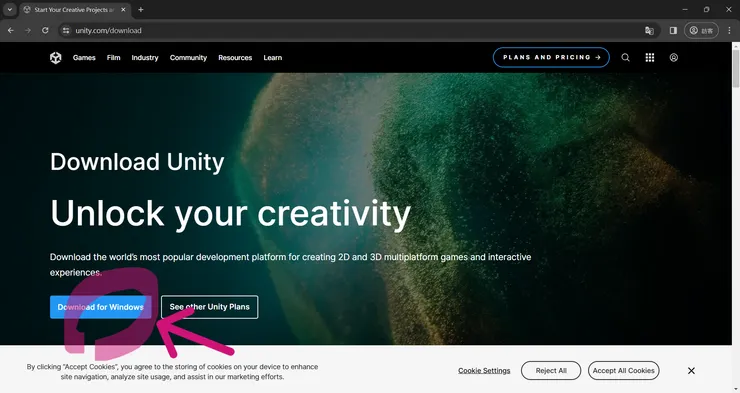This screenshot has height=393, width=740.
Task: Open the Industry menu
Action: click(145, 58)
